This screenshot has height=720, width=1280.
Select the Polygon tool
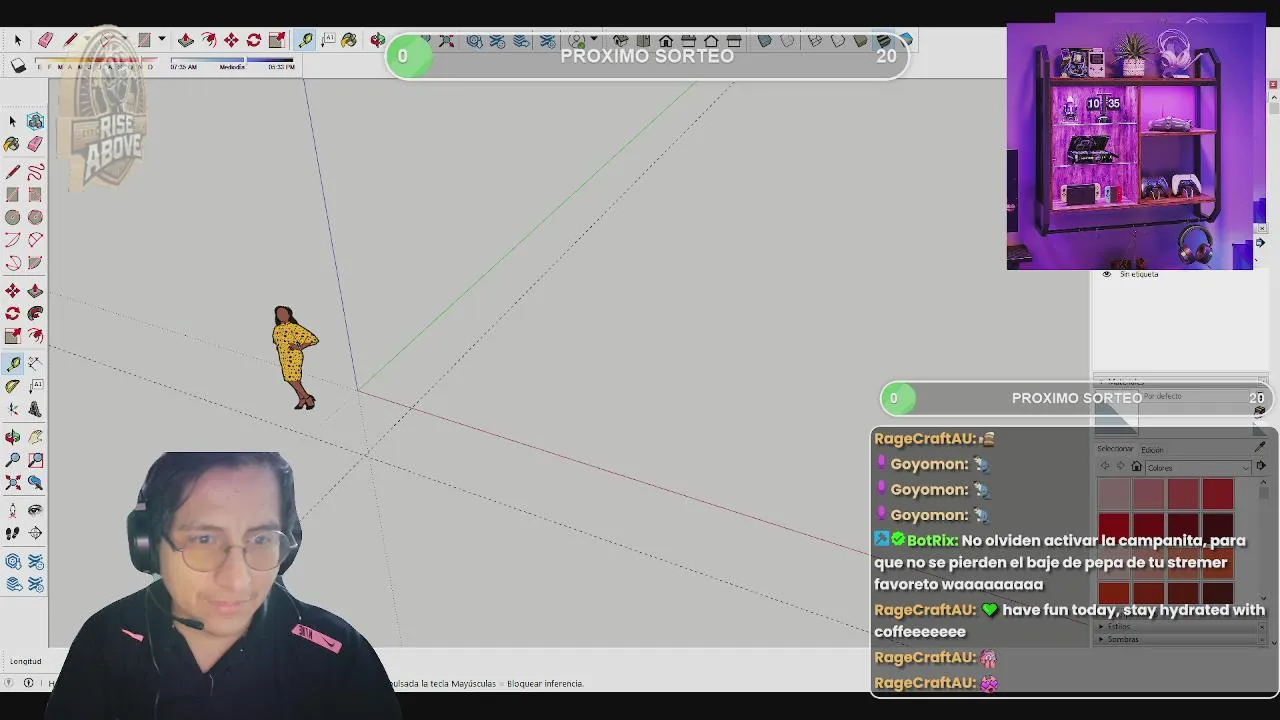(35, 217)
